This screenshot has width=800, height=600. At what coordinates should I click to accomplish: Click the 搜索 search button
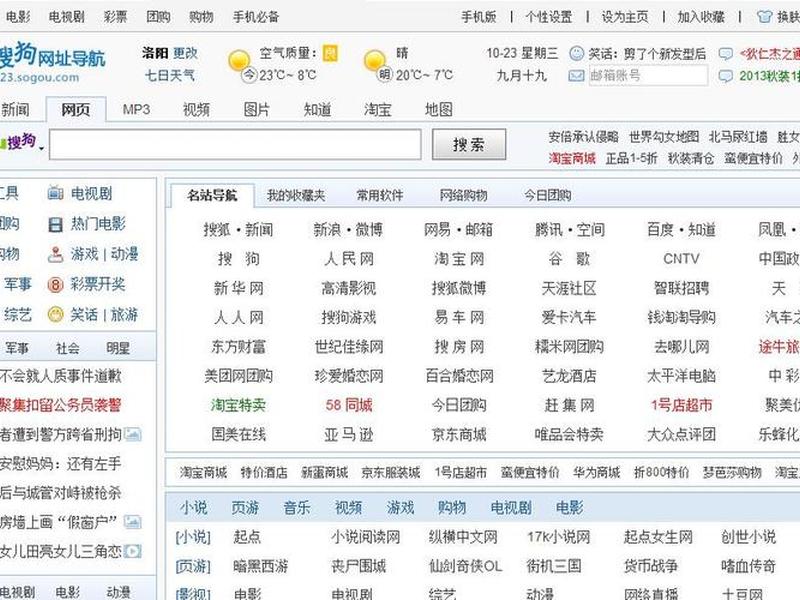tap(469, 145)
